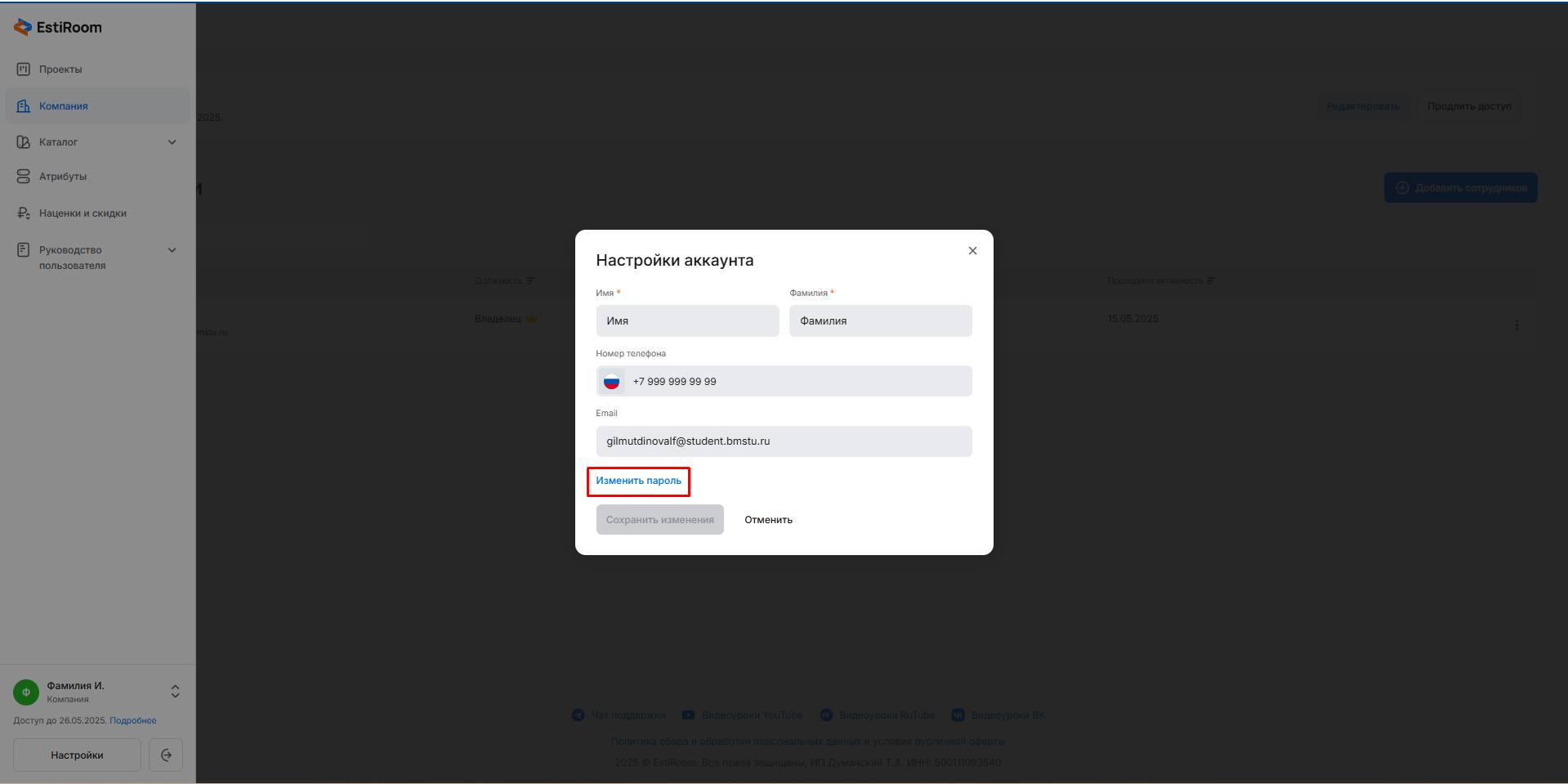Click the Фамилия input field
The width and height of the screenshot is (1568, 784).
coord(880,321)
